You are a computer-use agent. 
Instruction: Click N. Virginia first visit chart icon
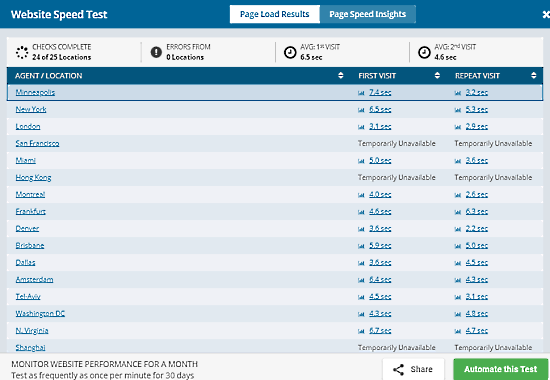(361, 331)
